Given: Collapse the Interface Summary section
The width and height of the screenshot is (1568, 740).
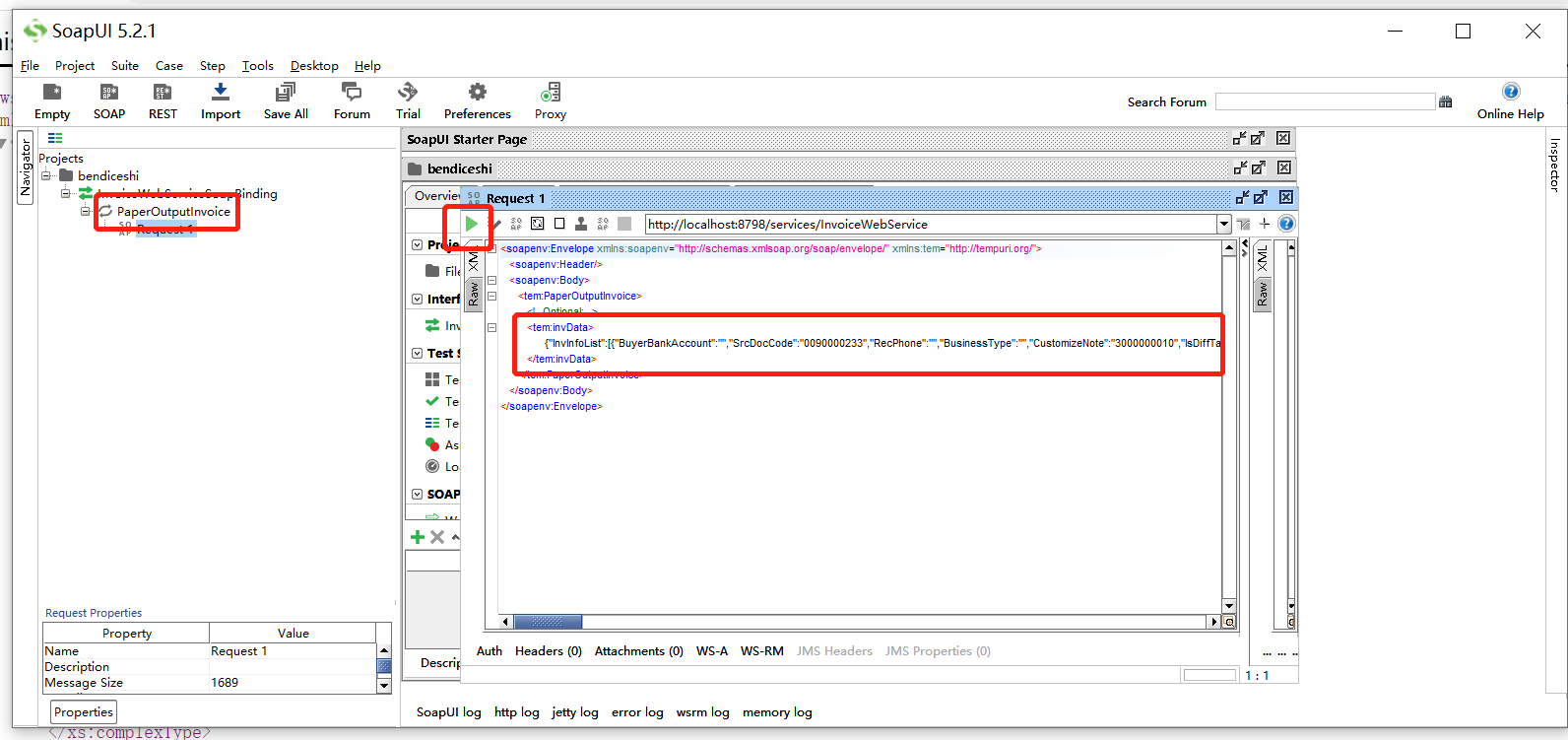Looking at the screenshot, I should [418, 299].
